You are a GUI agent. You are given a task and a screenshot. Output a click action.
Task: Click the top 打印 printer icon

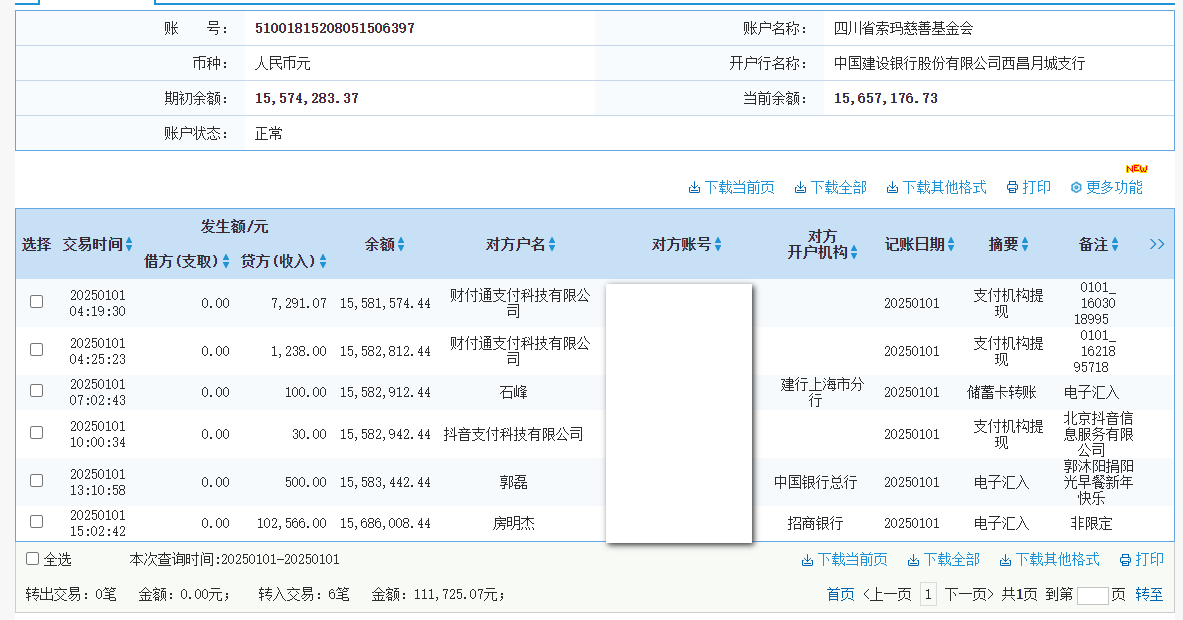click(x=1012, y=188)
